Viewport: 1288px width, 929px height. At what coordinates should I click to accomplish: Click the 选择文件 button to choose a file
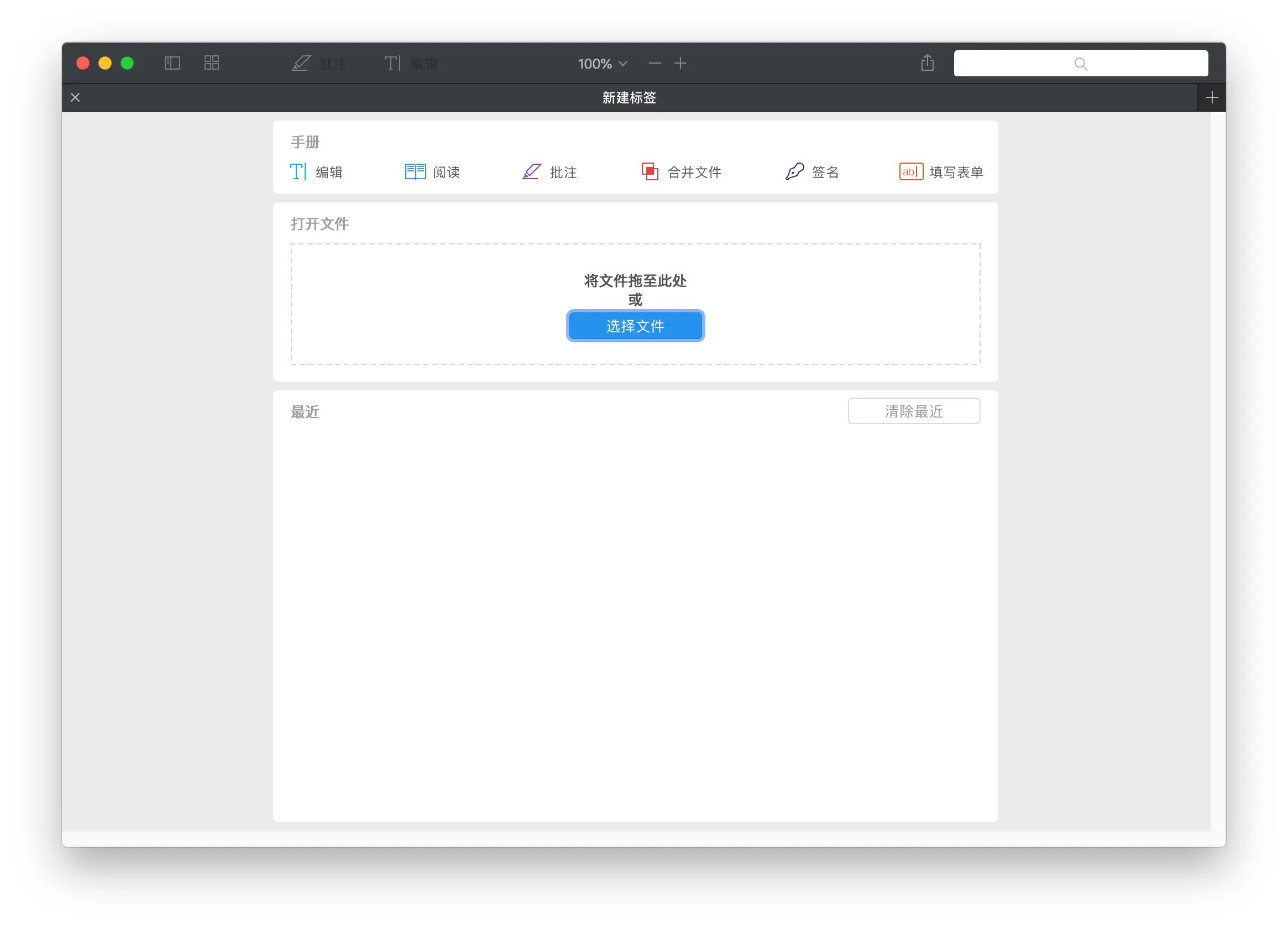coord(635,326)
